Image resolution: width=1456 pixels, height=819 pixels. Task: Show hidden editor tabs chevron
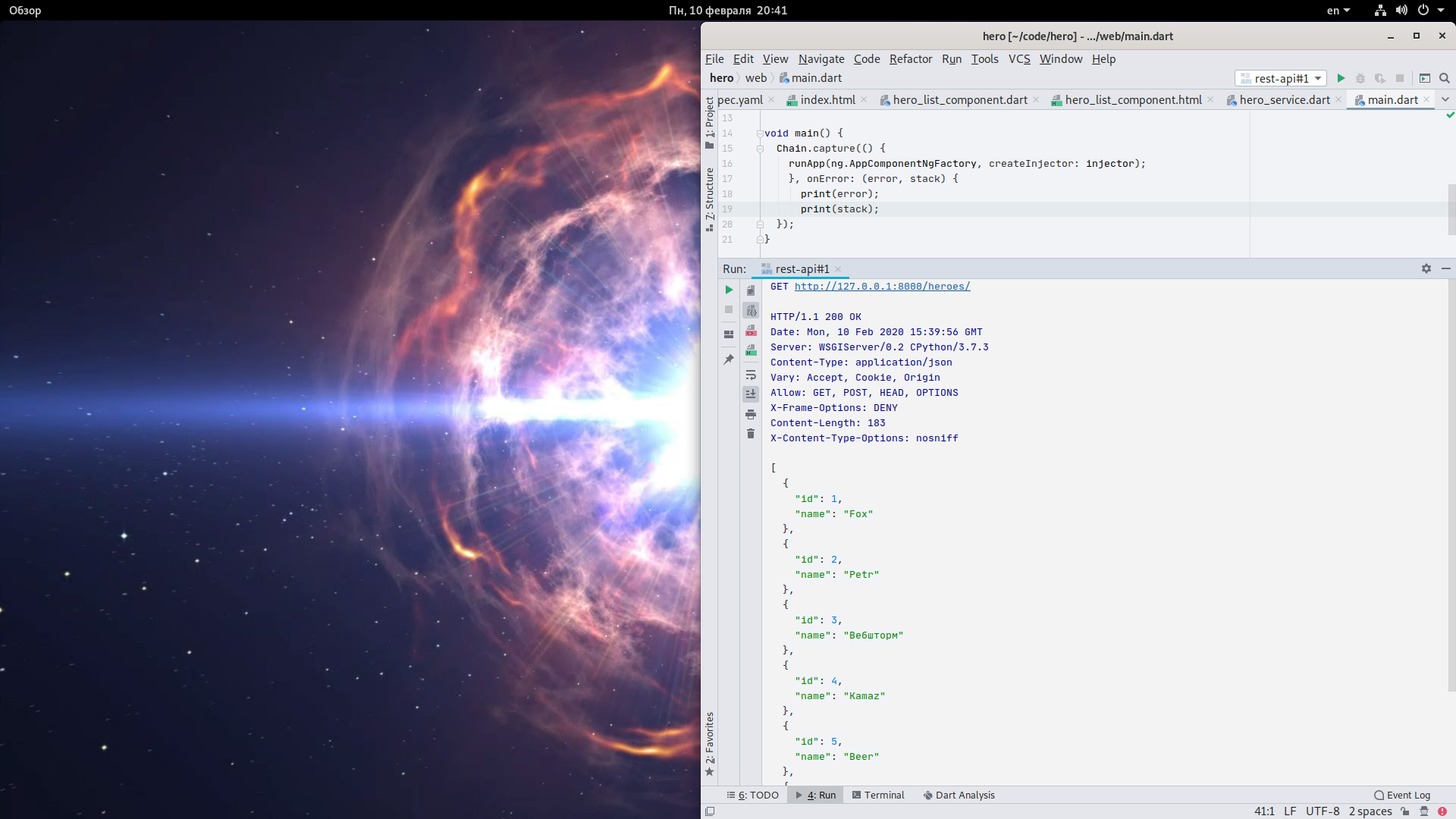tap(1445, 99)
